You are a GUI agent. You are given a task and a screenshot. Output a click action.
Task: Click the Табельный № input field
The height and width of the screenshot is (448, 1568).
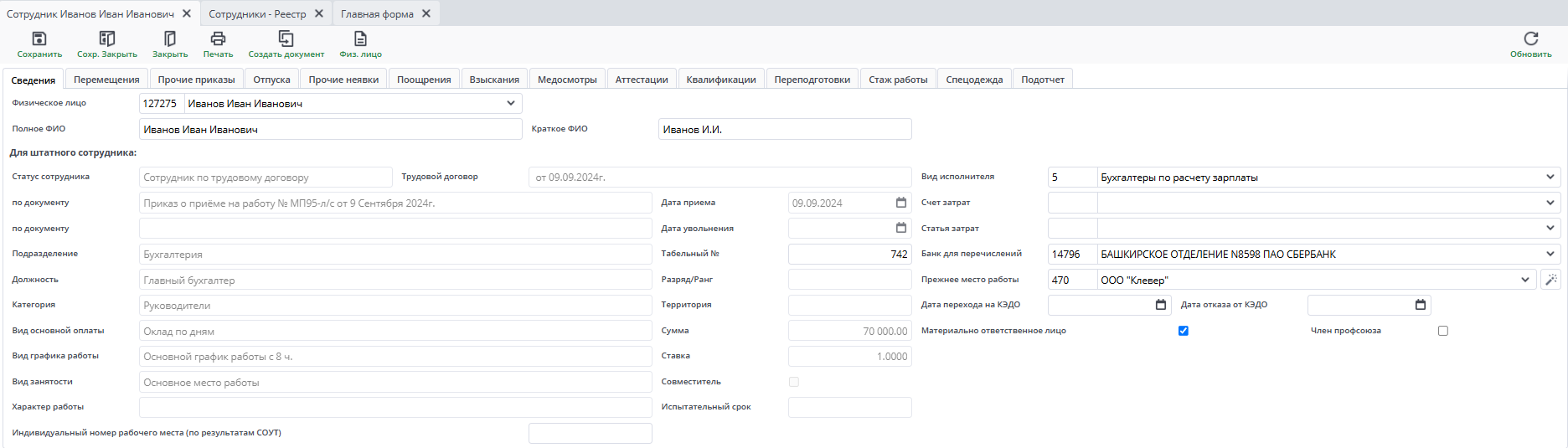pos(849,254)
